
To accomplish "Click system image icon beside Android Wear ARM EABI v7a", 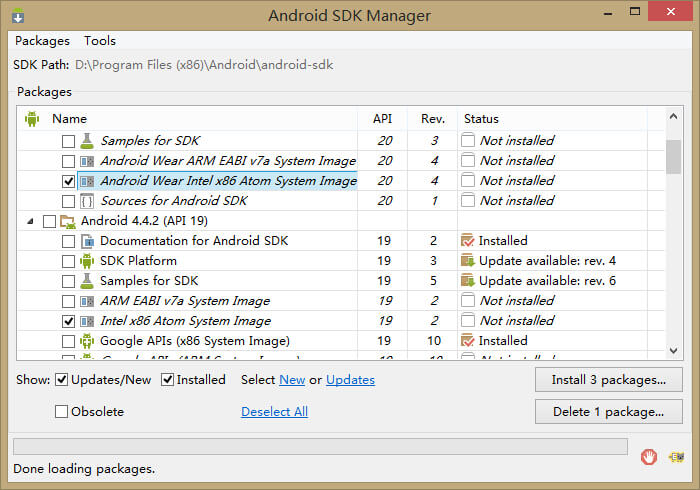I will [x=87, y=161].
